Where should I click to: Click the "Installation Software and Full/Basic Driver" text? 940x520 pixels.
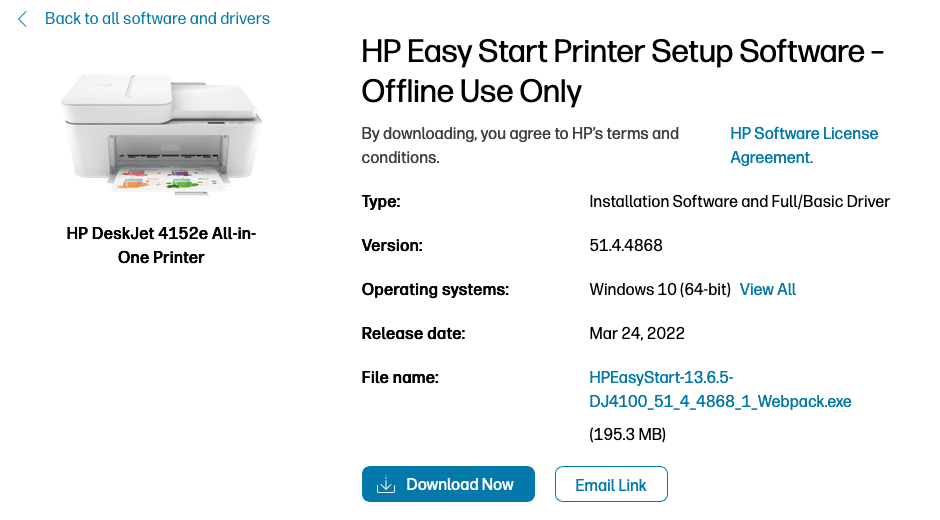point(739,202)
